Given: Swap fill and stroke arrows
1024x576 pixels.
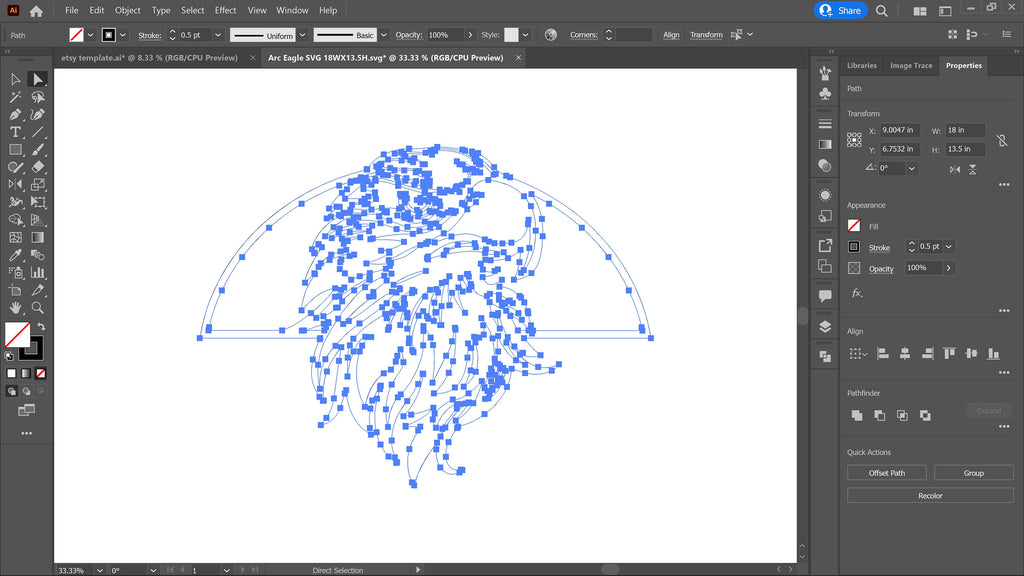Looking at the screenshot, I should [x=41, y=326].
